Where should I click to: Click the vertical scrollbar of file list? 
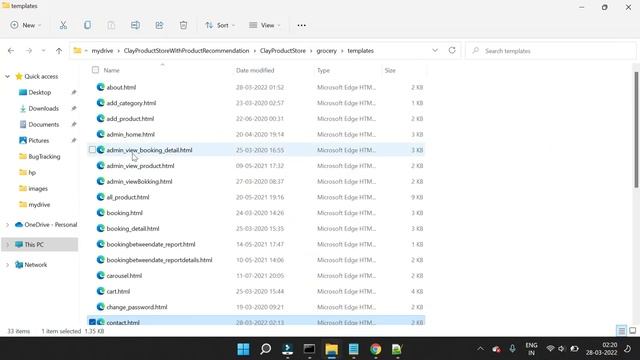[x=636, y=130]
